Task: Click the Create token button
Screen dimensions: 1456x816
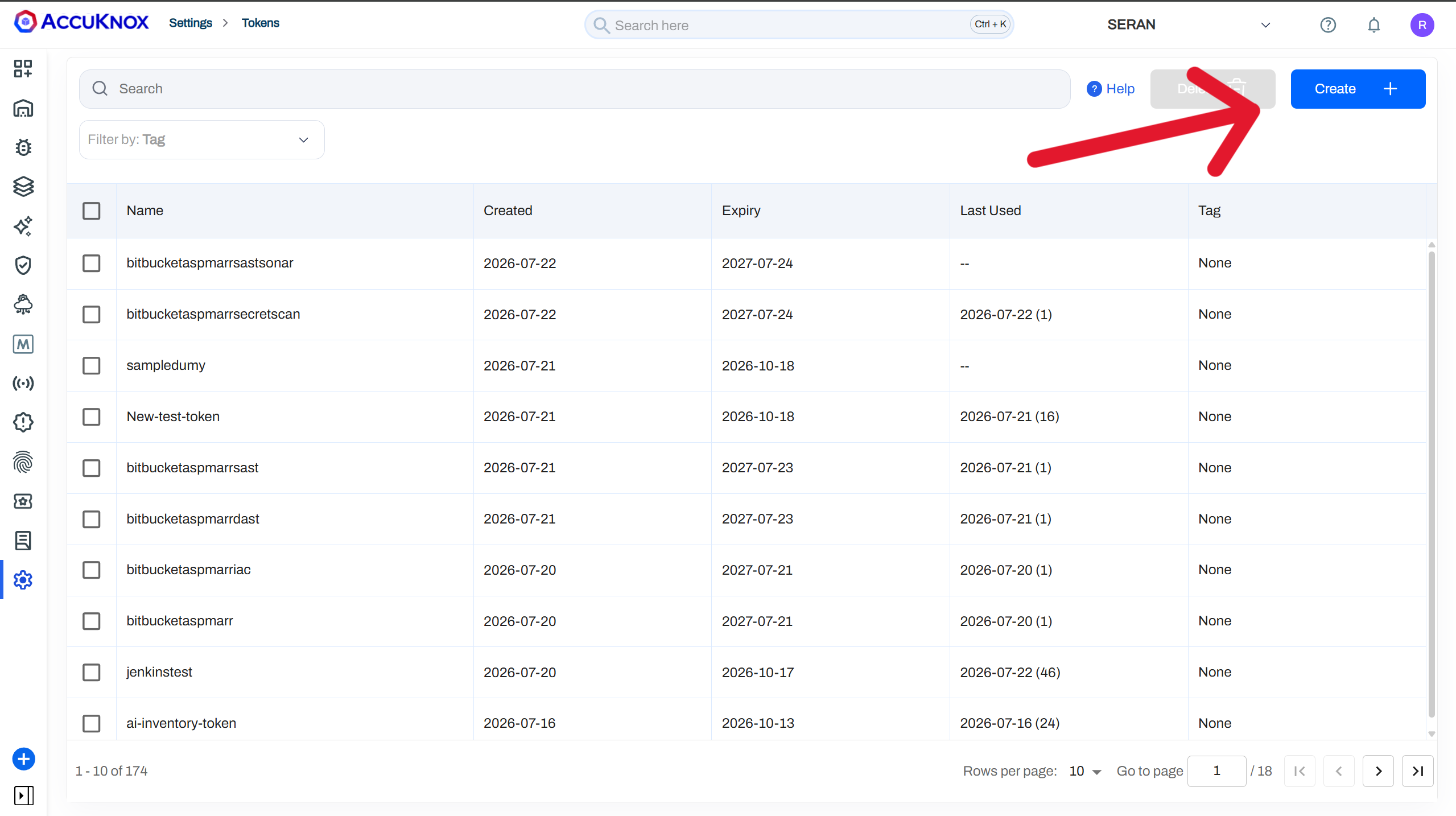Action: [x=1358, y=89]
